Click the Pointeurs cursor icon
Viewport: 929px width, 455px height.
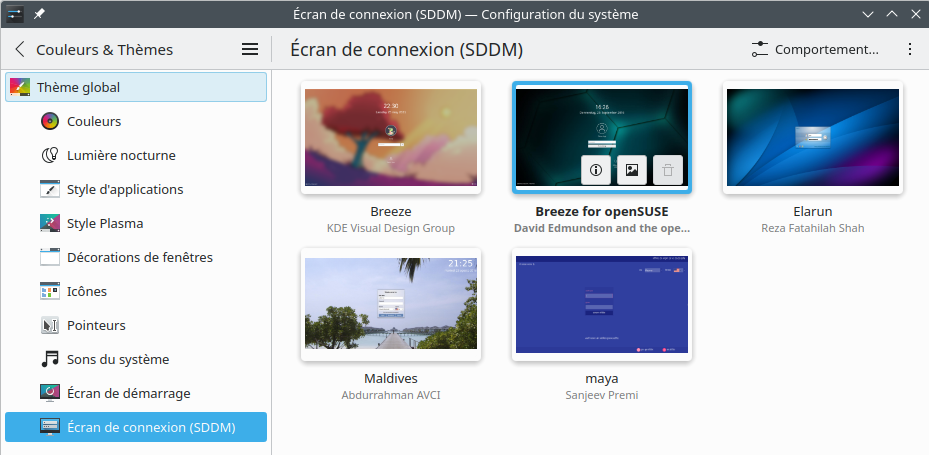[50, 325]
